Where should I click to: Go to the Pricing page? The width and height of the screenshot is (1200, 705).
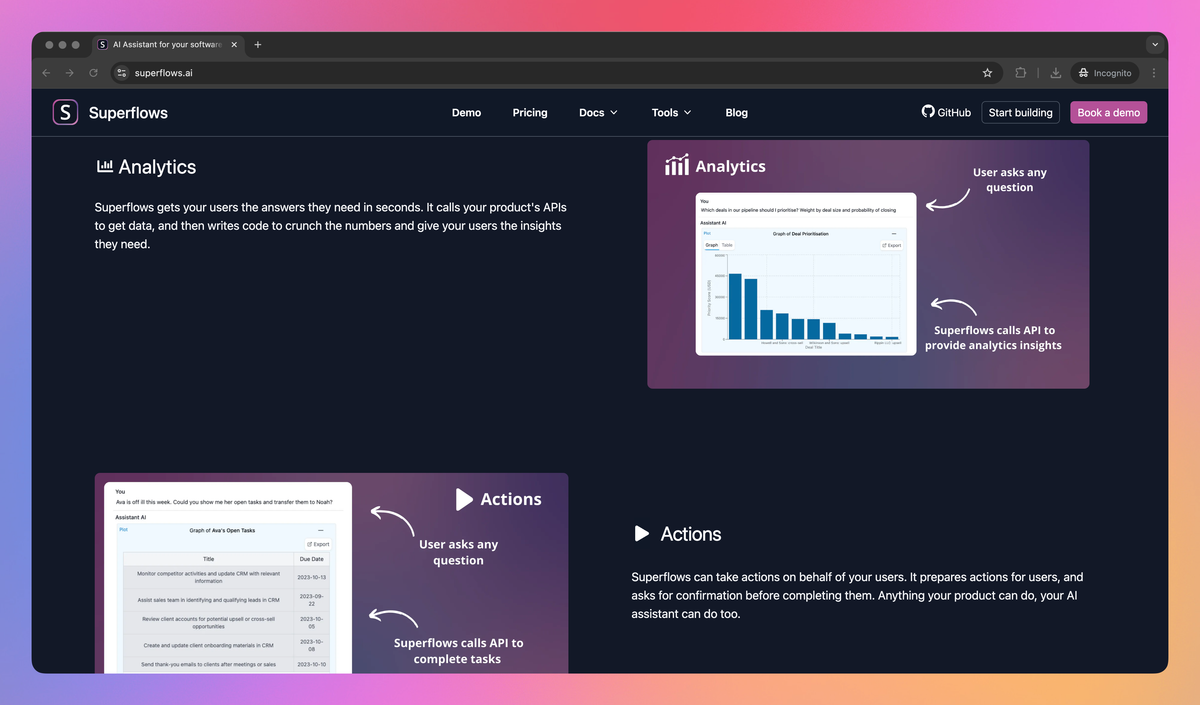[530, 113]
